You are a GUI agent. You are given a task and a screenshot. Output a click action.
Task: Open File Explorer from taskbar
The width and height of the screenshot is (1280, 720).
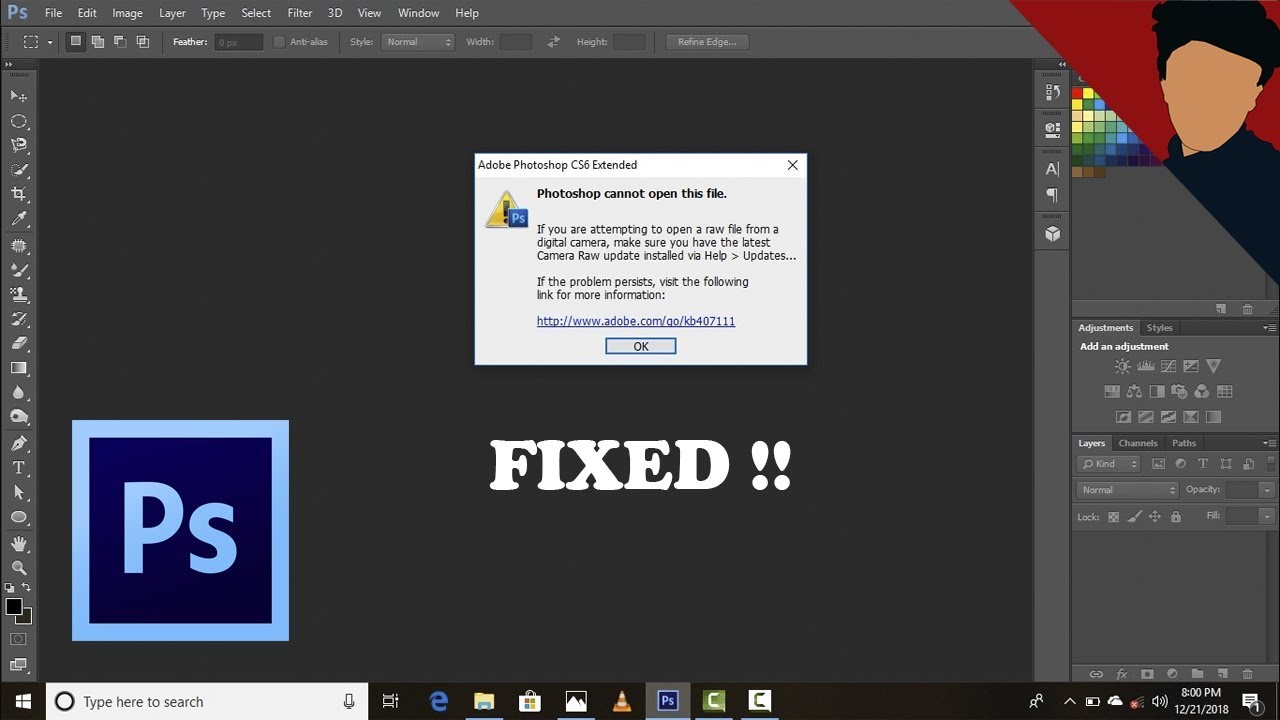(x=484, y=701)
